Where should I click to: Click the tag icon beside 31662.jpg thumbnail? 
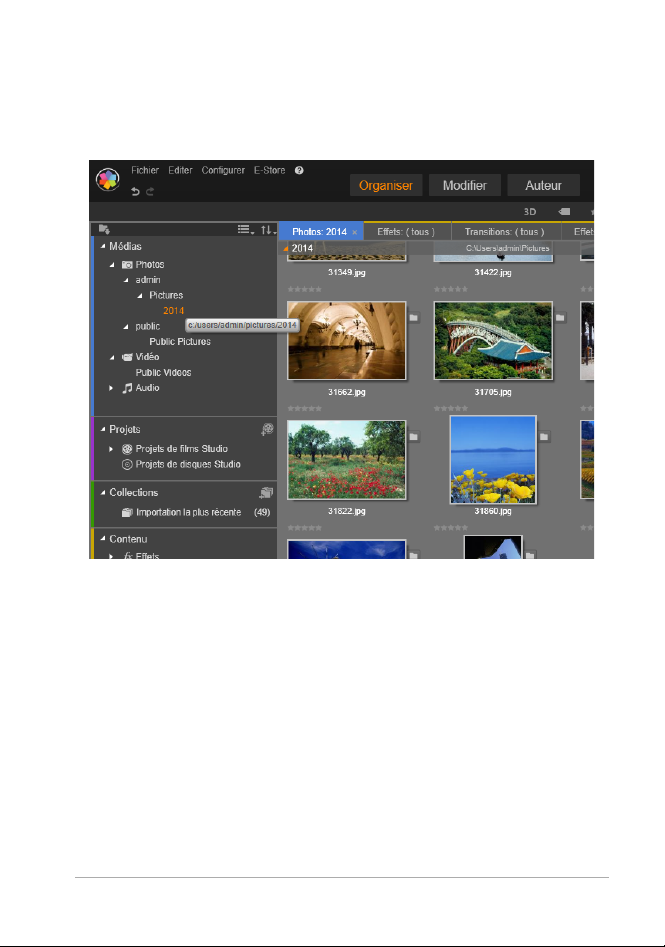point(414,317)
